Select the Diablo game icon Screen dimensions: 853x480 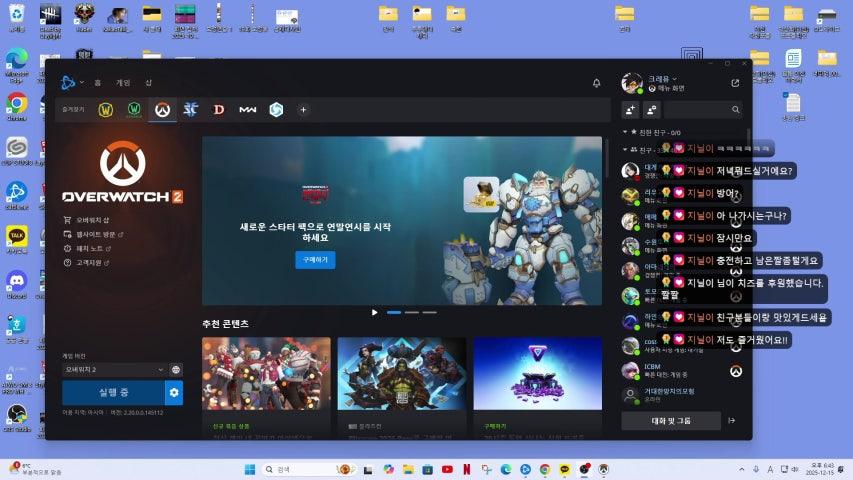(218, 110)
